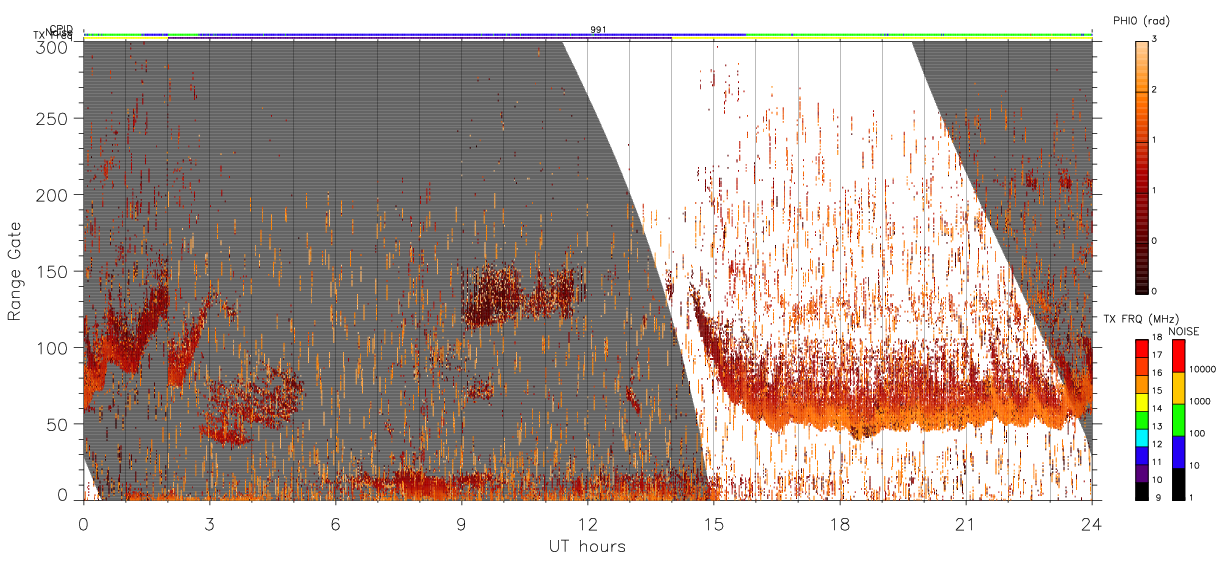Screen dimensions: 1228x567
Task: Click PHI0 colorbar top tick label '3'
Action: tap(1156, 41)
